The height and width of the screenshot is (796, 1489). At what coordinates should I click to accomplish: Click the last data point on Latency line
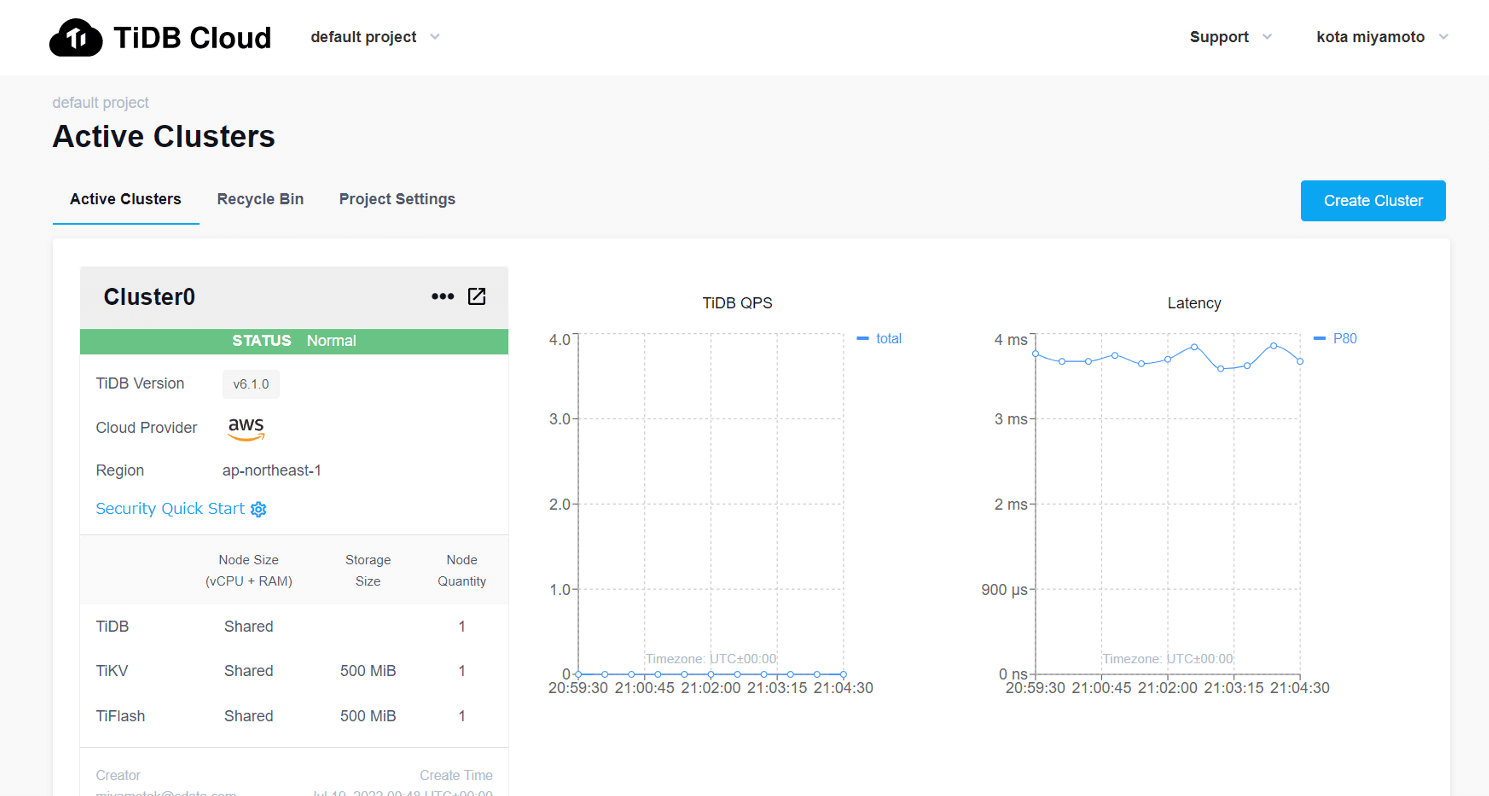click(1300, 361)
